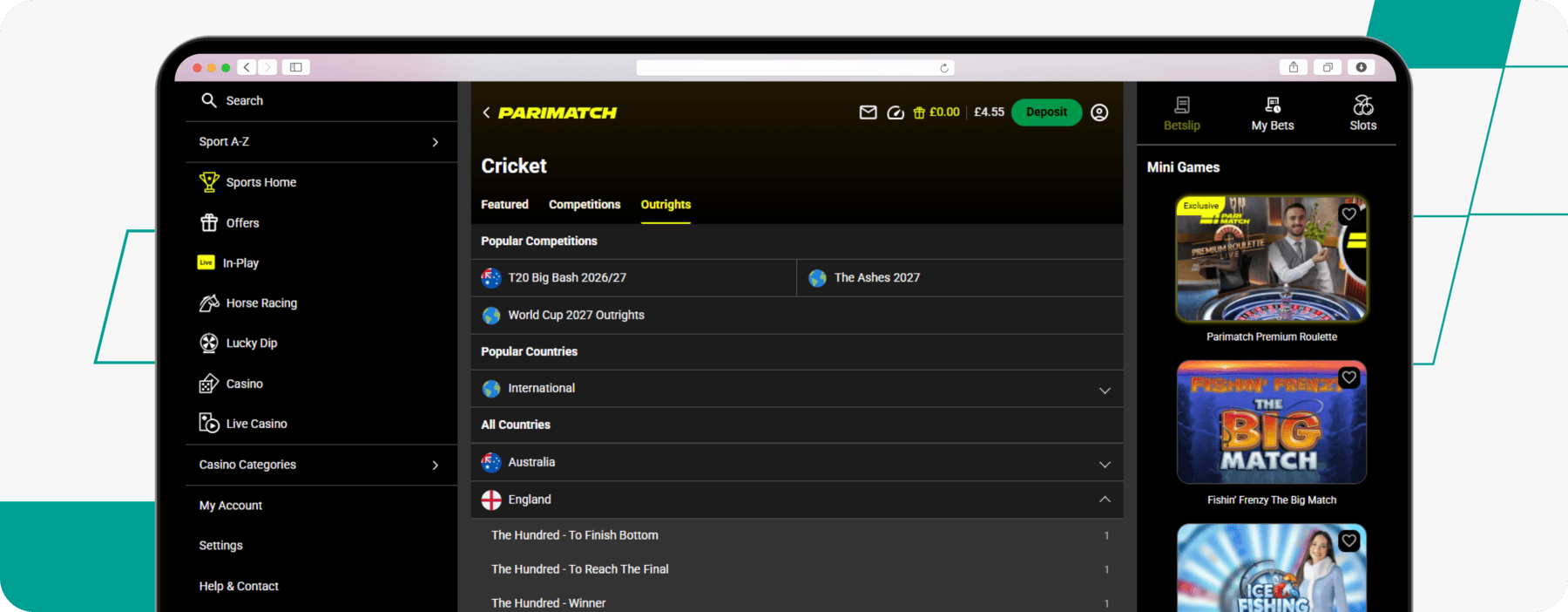The image size is (1568, 612).
Task: Click browser share icon
Action: [1294, 67]
